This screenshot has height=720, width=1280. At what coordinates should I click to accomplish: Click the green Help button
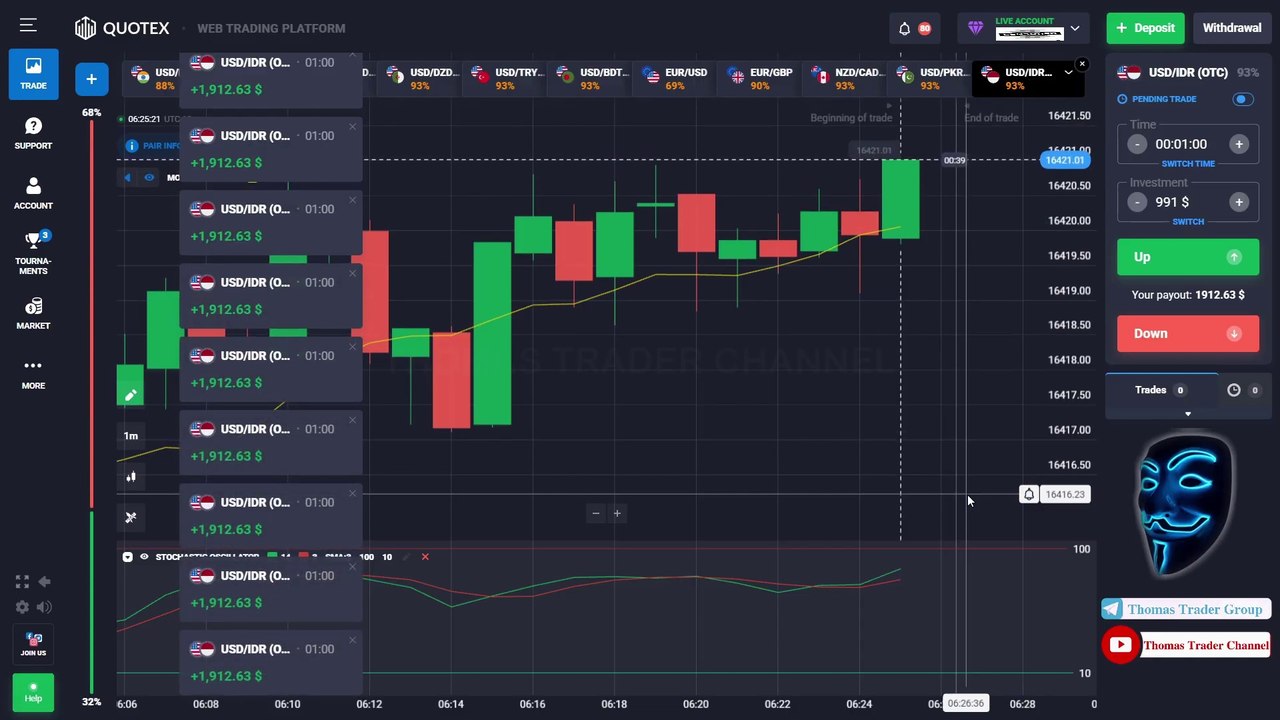(33, 692)
